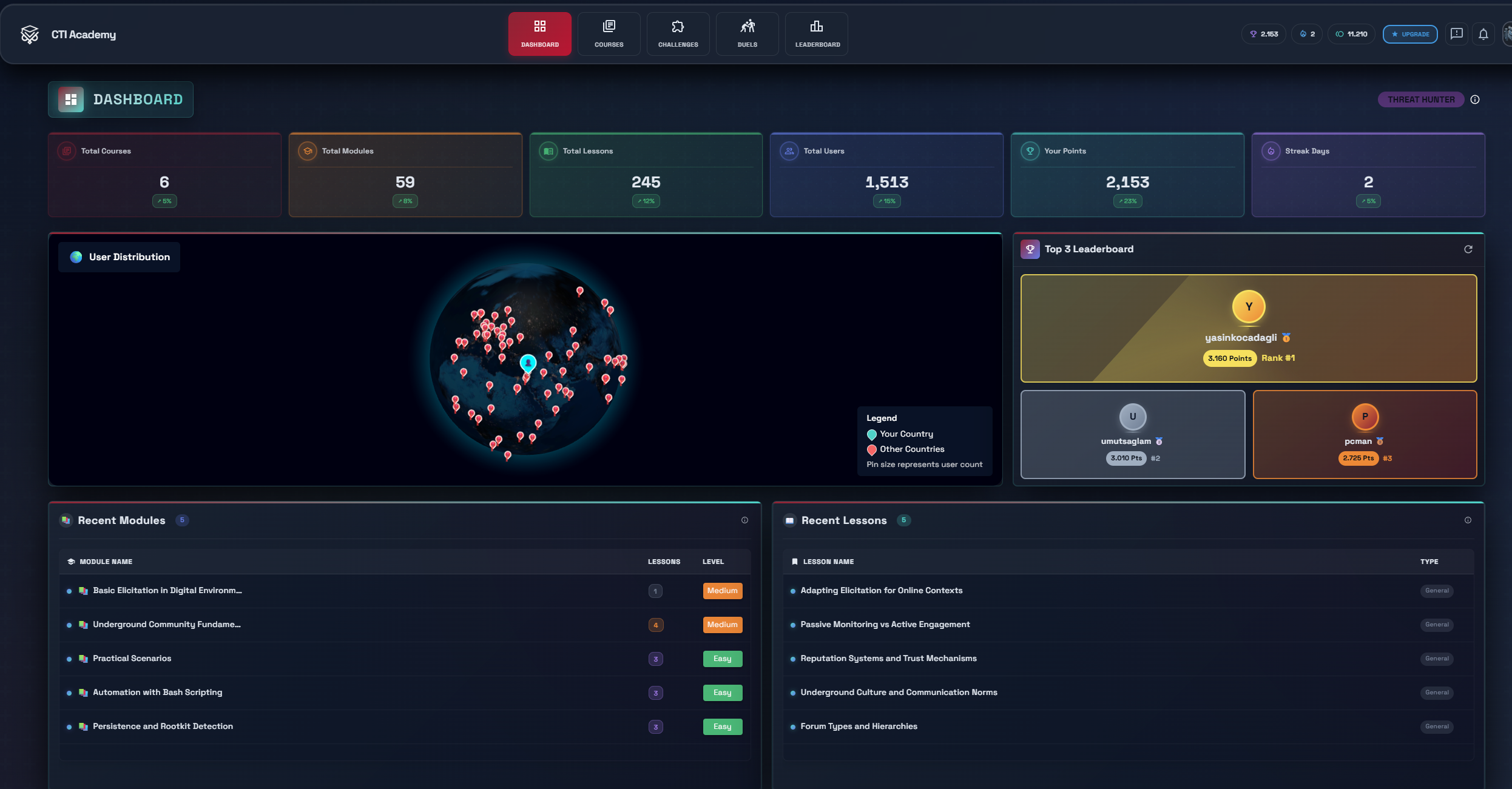Click Easy level tag on Practical Scenarios row
This screenshot has width=1512, height=789.
723,659
